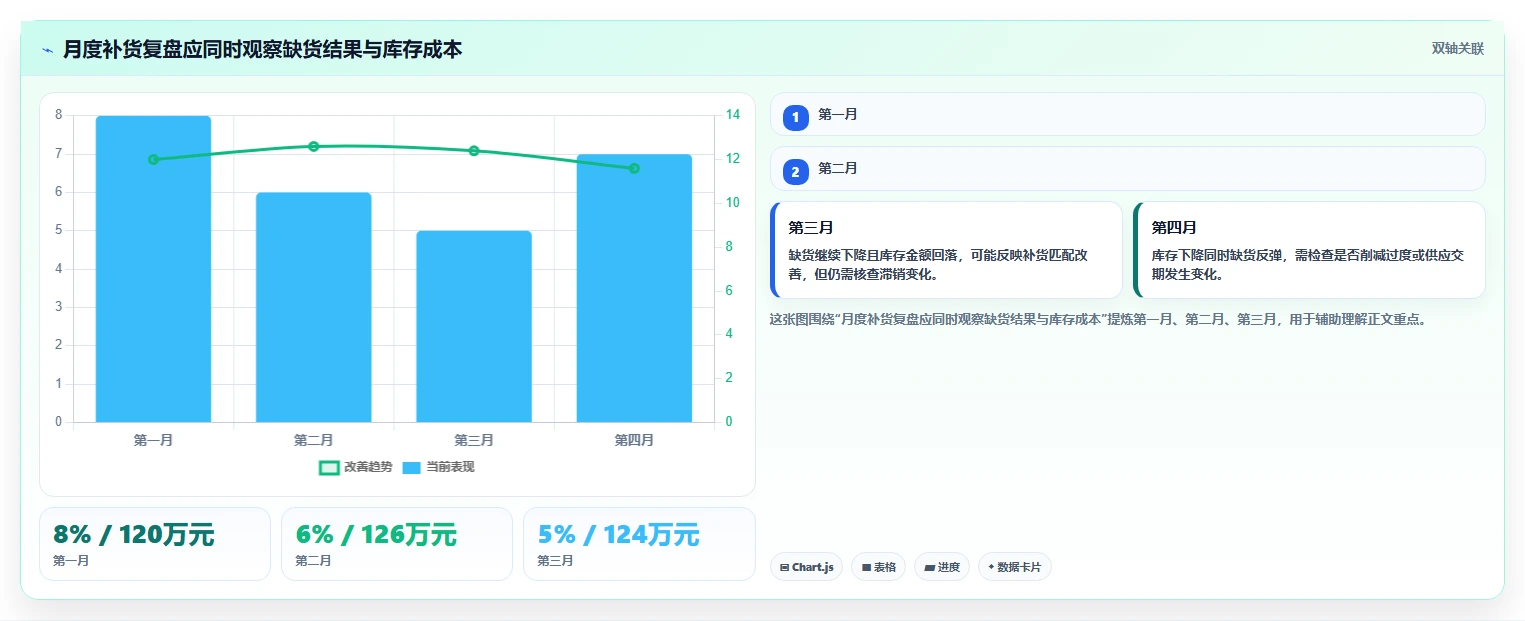Select the 第二月 bar in the chart
This screenshot has width=1525, height=621.
[313, 307]
